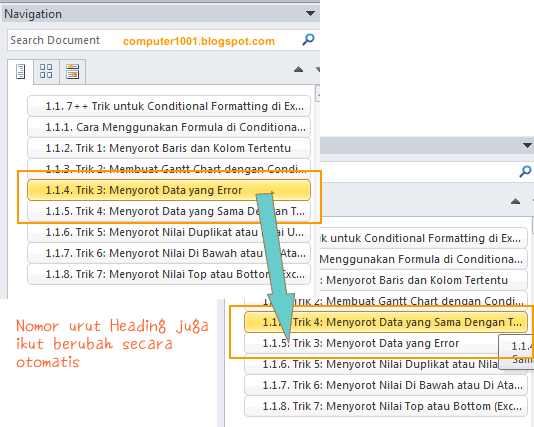The height and width of the screenshot is (427, 534).
Task: Select second pane 1.1.8. Trik 7: Menyorot Nilai Top
Action: 386,406
